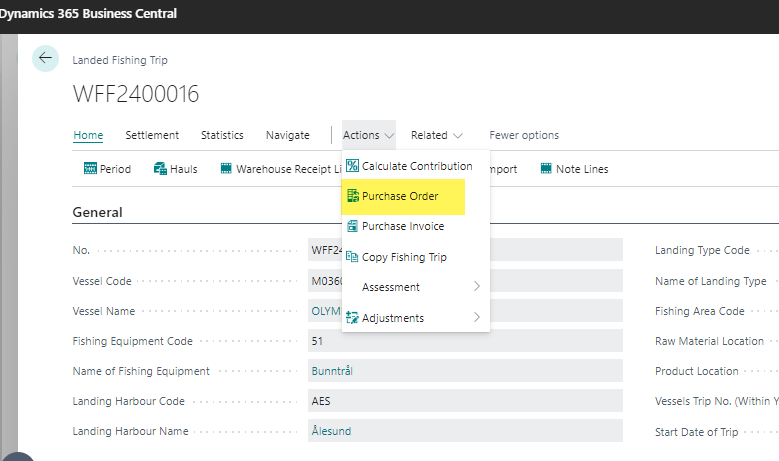Click the Note Lines icon
The width and height of the screenshot is (779, 461).
click(x=547, y=169)
